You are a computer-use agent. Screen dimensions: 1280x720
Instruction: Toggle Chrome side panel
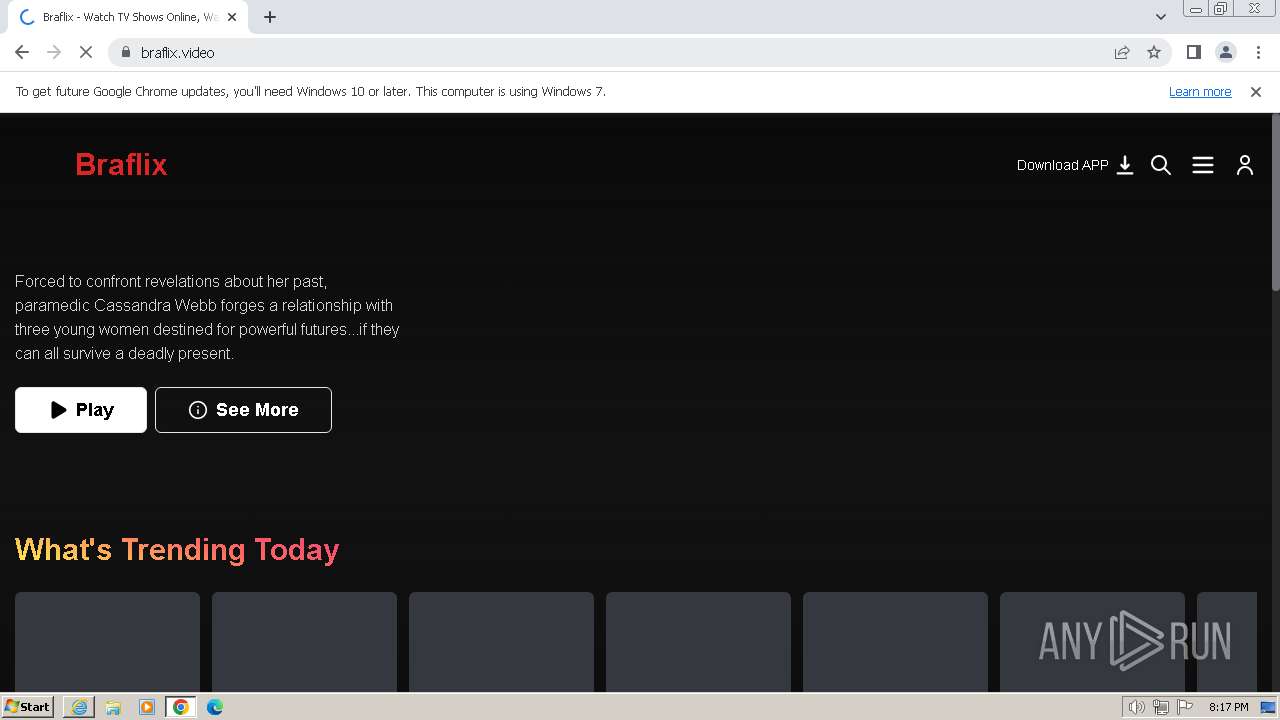pyautogui.click(x=1193, y=52)
